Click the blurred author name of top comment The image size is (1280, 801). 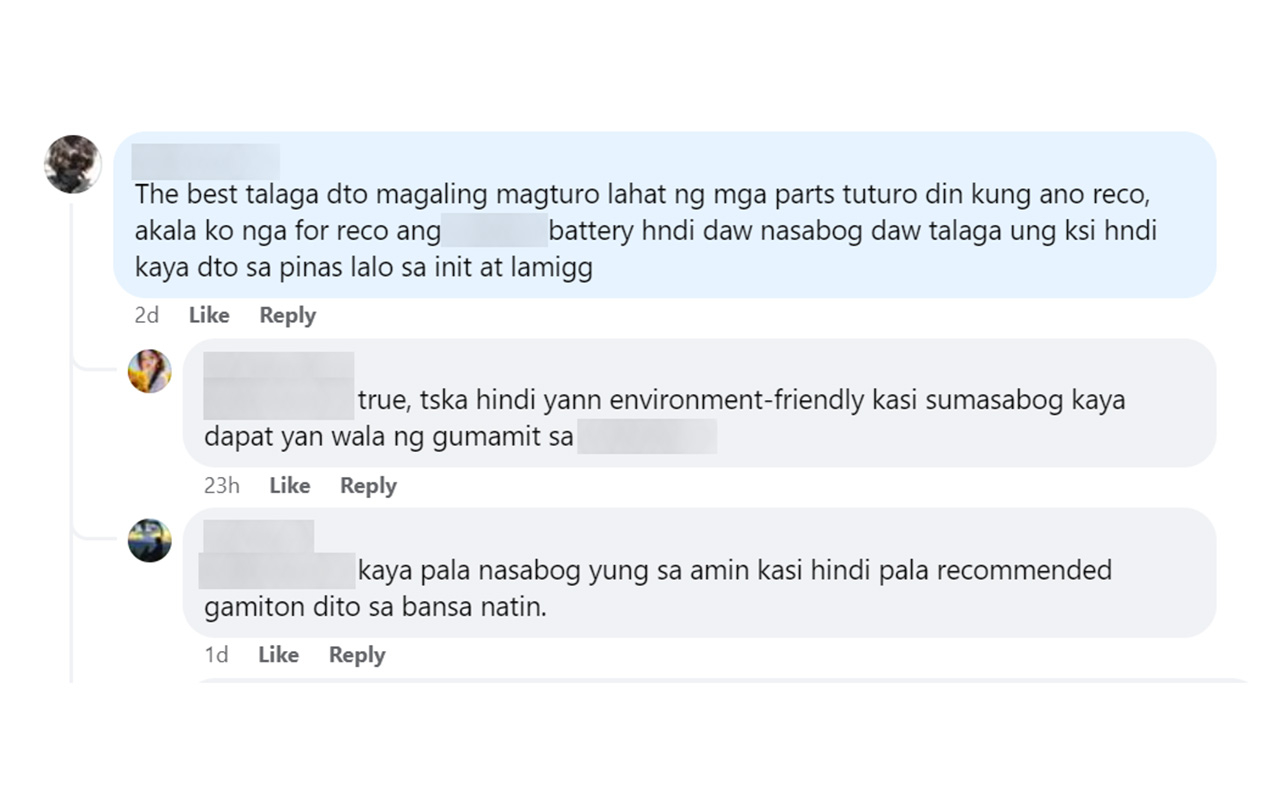[x=205, y=161]
